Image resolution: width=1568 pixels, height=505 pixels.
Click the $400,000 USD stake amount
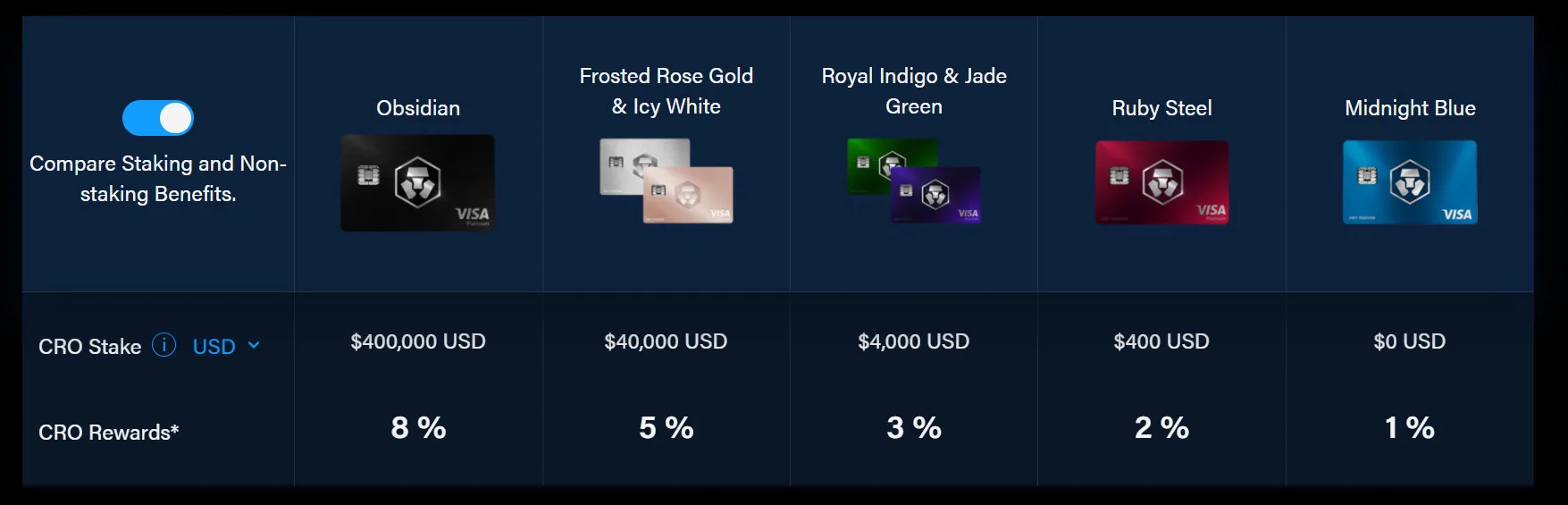(x=418, y=341)
